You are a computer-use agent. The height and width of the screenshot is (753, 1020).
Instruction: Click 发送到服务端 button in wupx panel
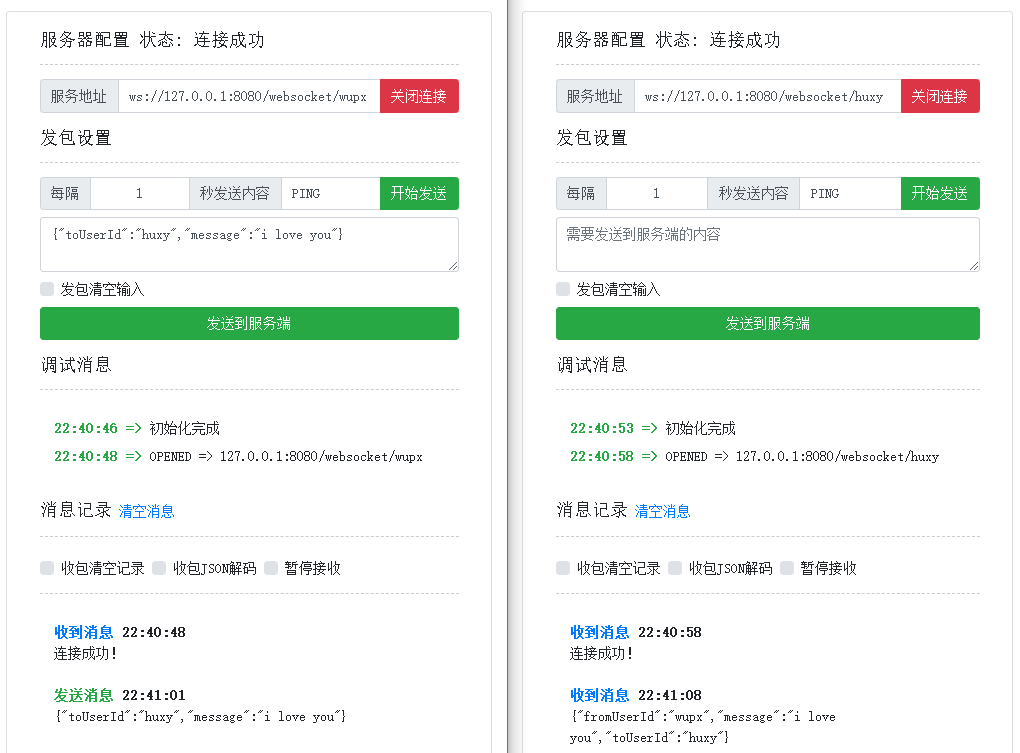249,323
